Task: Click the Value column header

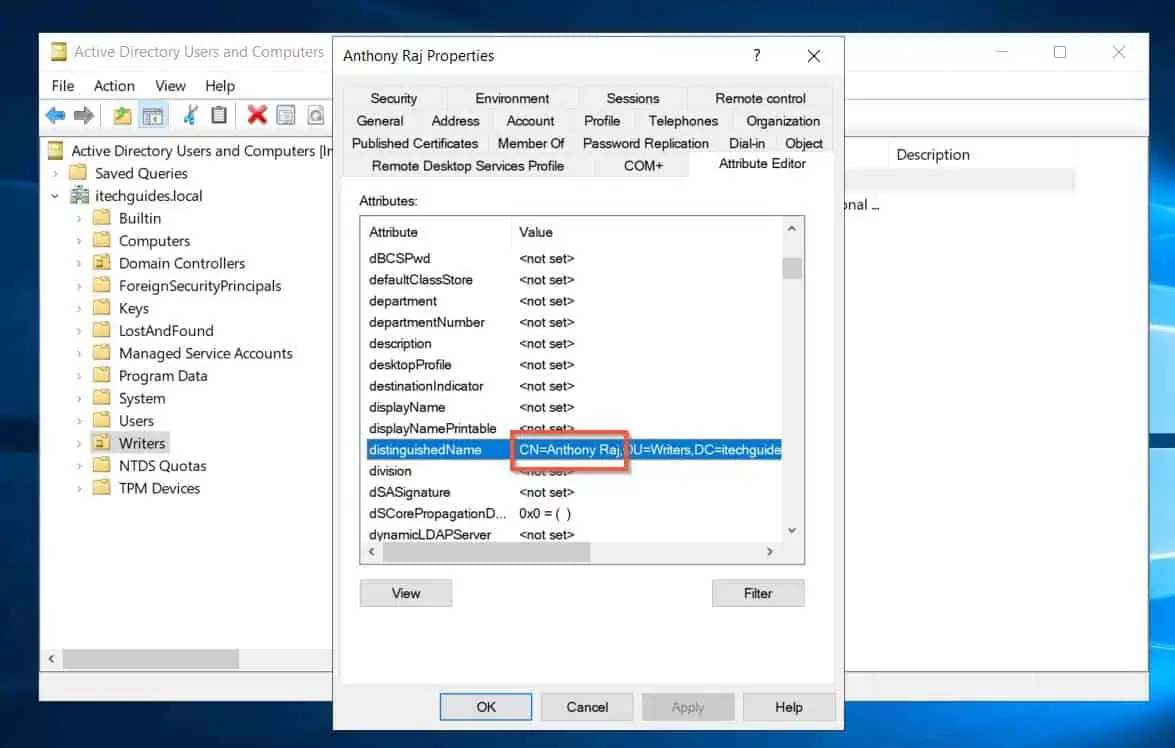Action: tap(647, 232)
